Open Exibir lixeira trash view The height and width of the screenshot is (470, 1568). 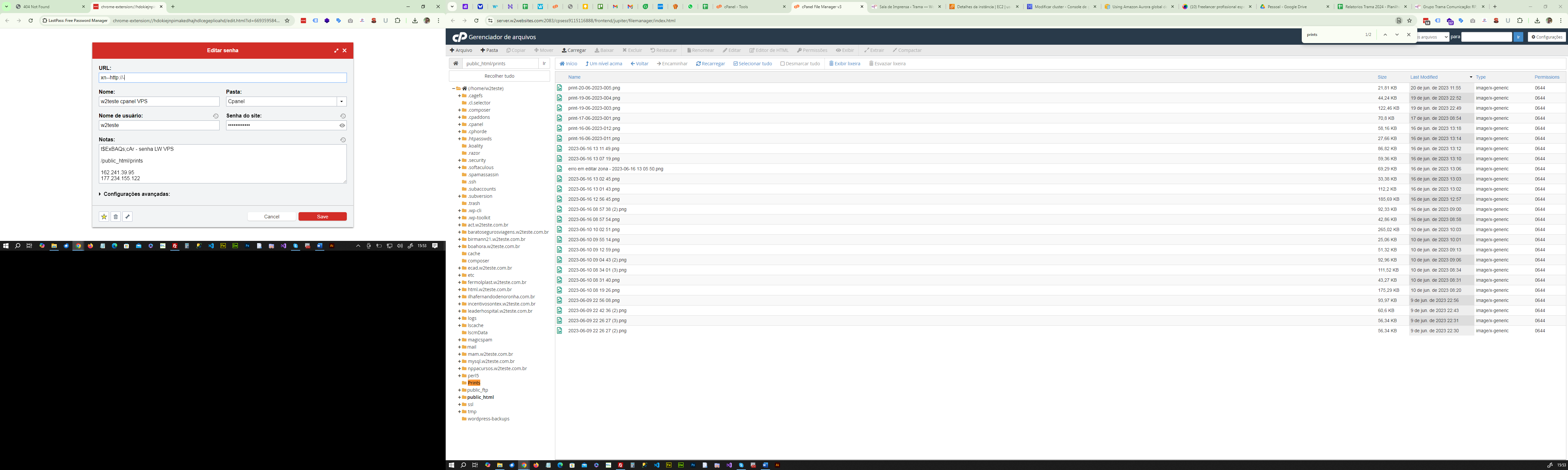pos(844,64)
